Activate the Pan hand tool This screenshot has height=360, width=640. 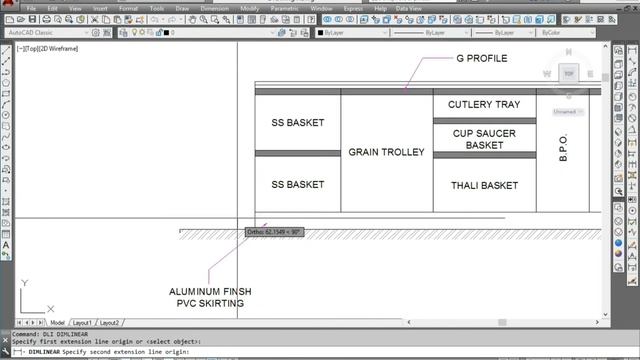(192, 20)
